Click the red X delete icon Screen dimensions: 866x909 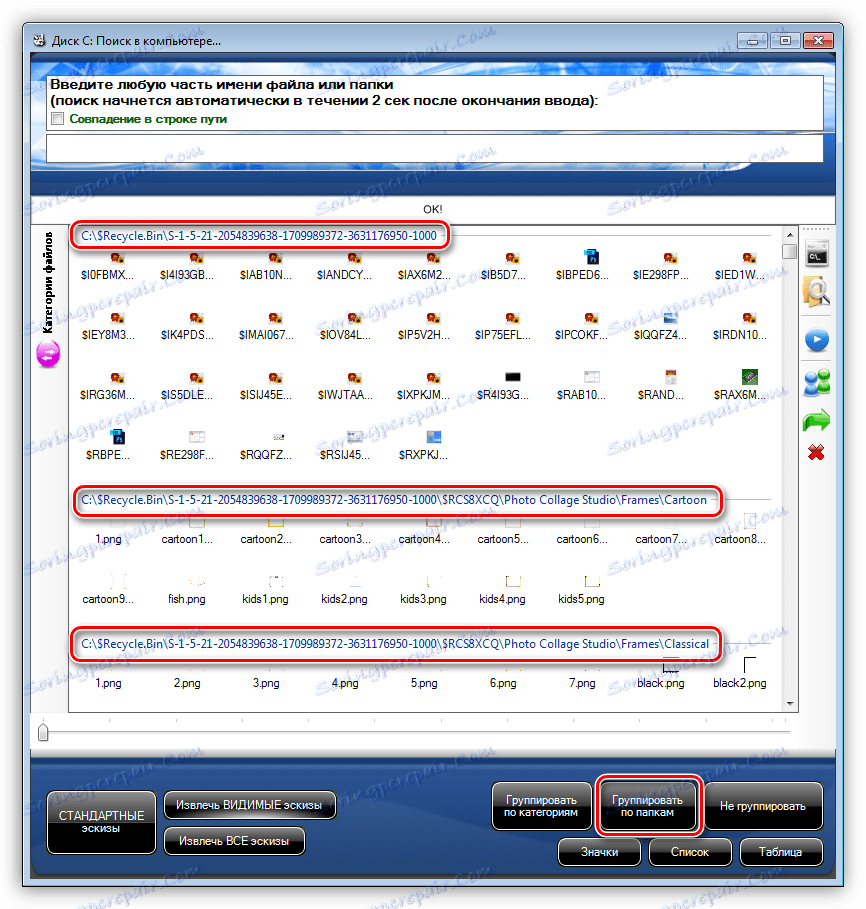(816, 452)
